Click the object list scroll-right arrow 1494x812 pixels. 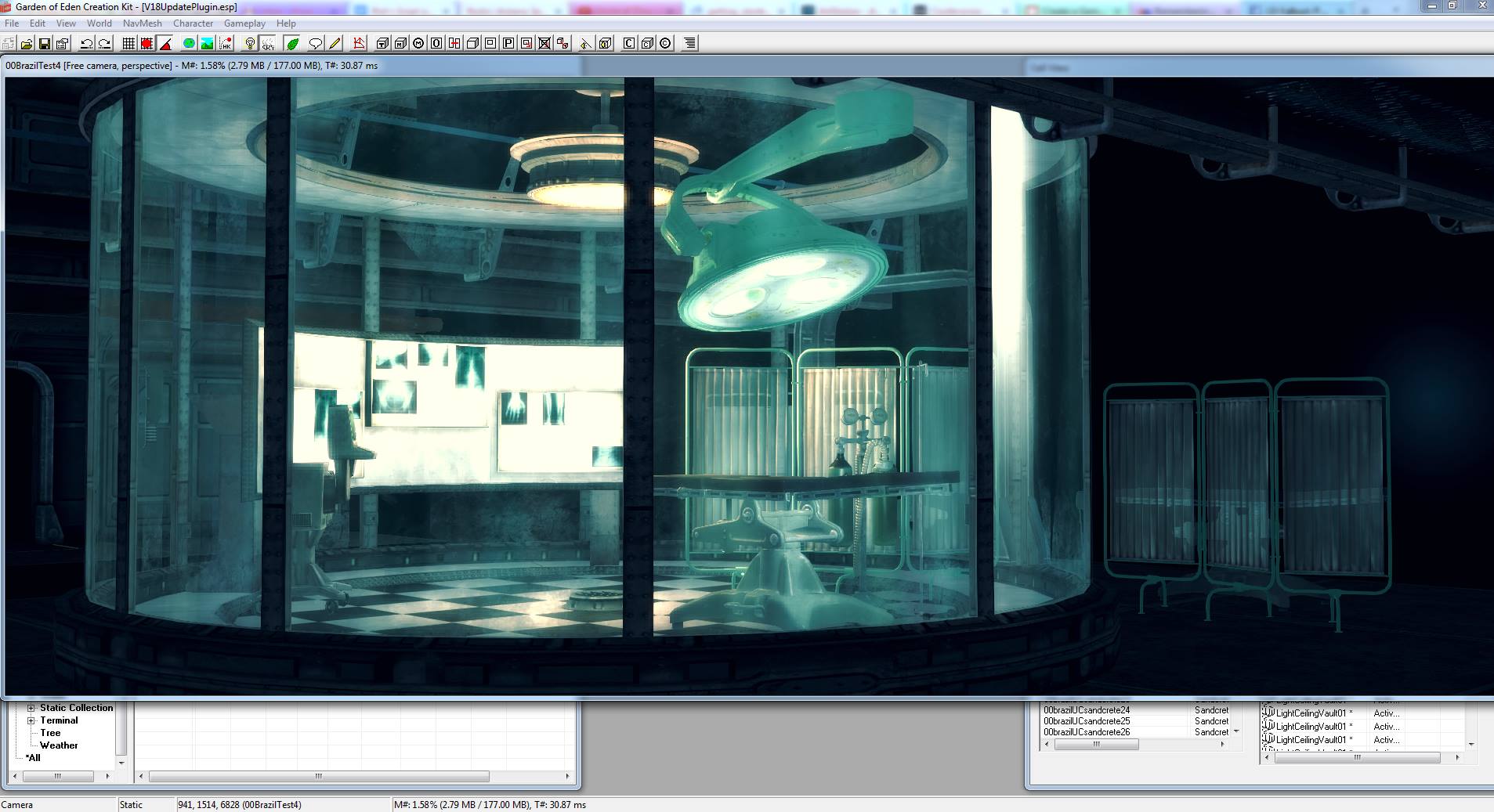pyautogui.click(x=567, y=777)
